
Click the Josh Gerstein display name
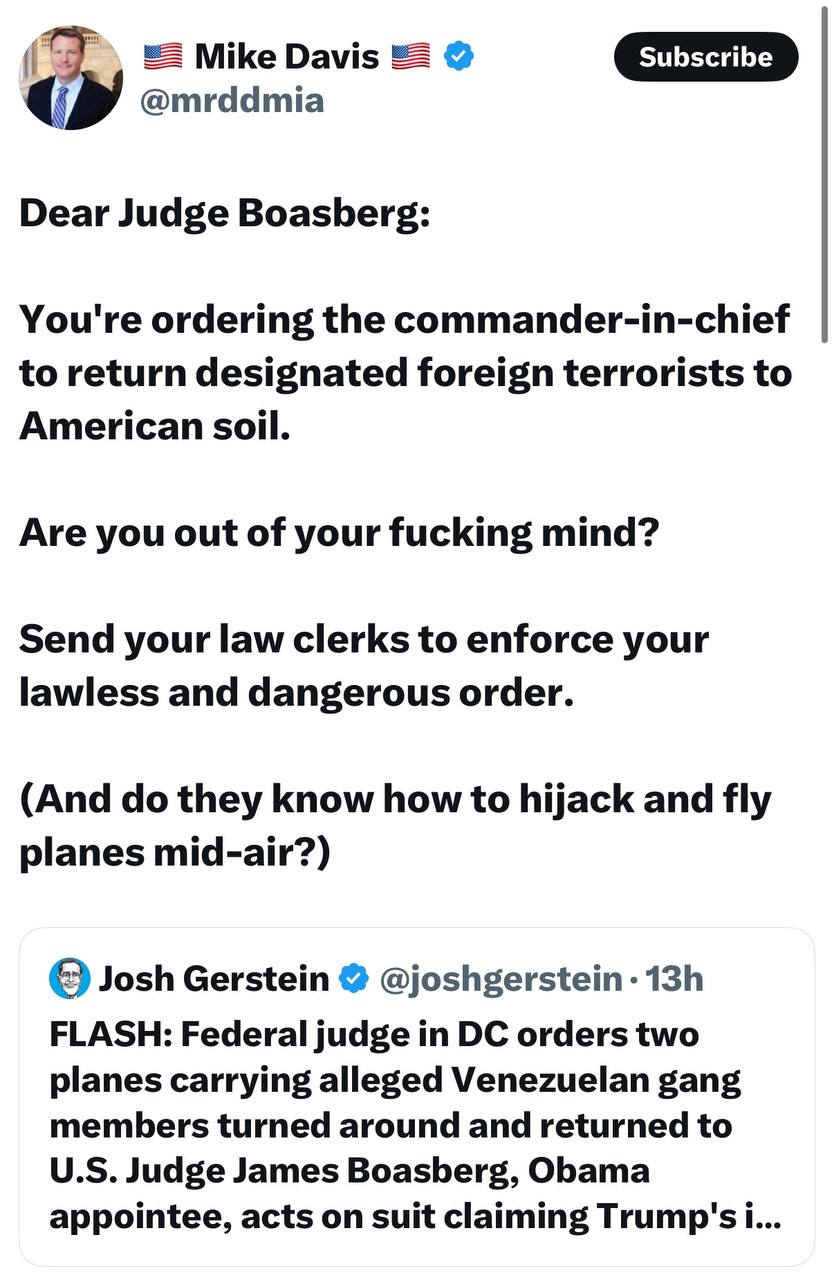coord(213,978)
